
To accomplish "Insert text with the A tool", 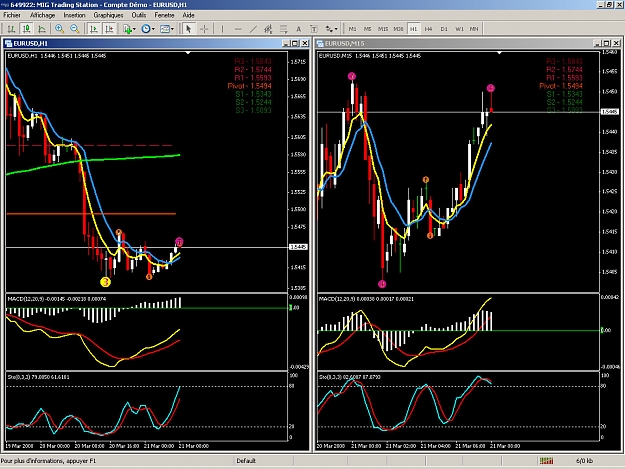I will tap(299, 29).
